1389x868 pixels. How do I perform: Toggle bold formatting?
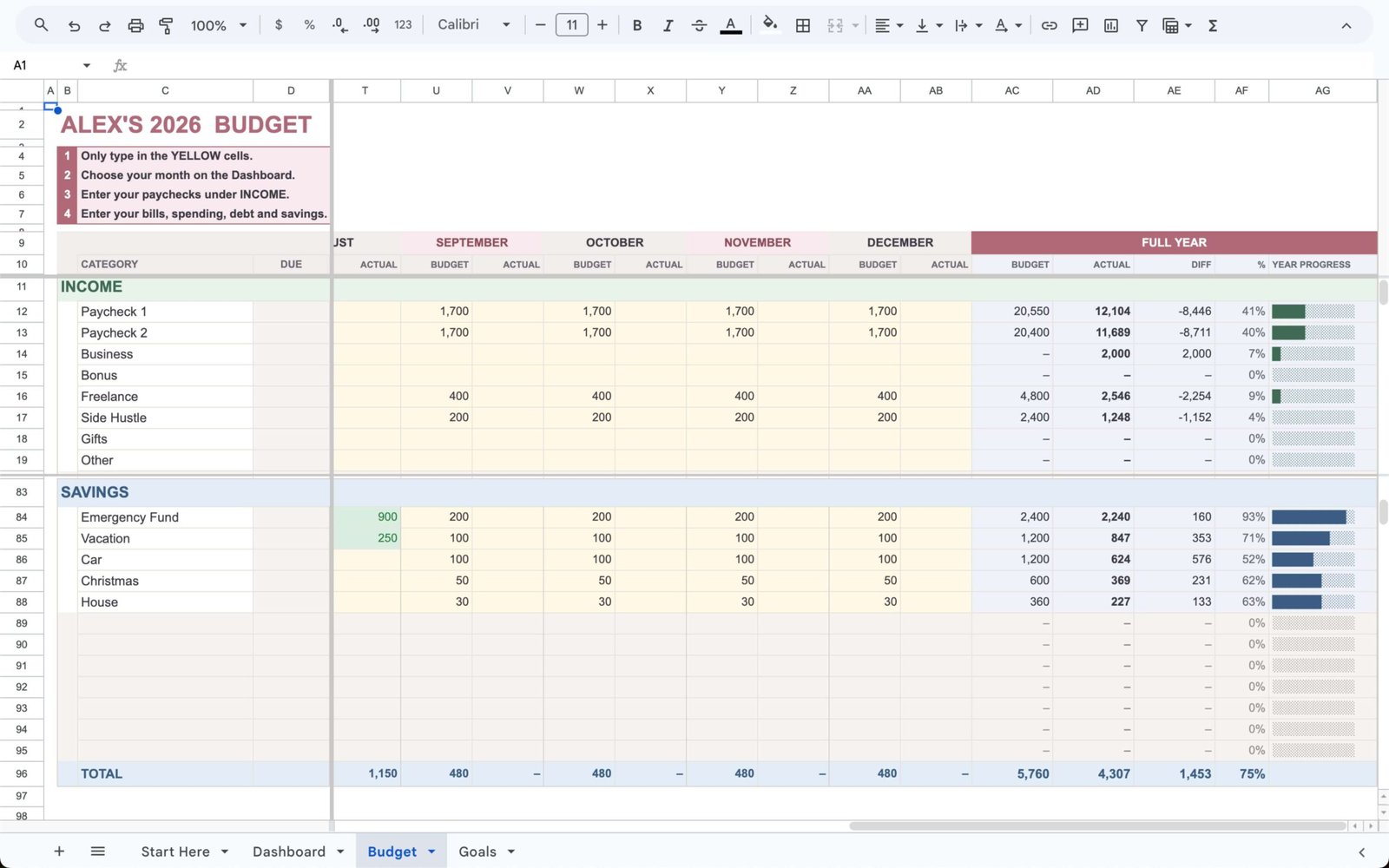pyautogui.click(x=637, y=25)
